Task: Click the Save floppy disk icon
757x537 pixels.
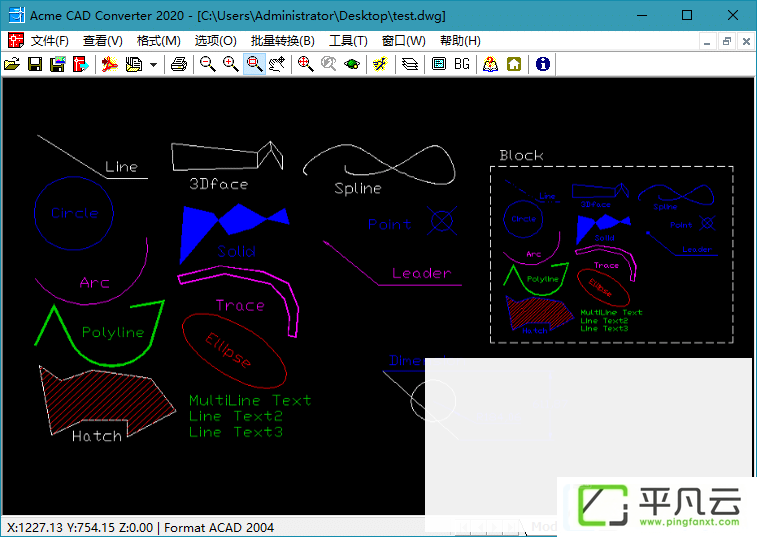Action: coord(35,64)
